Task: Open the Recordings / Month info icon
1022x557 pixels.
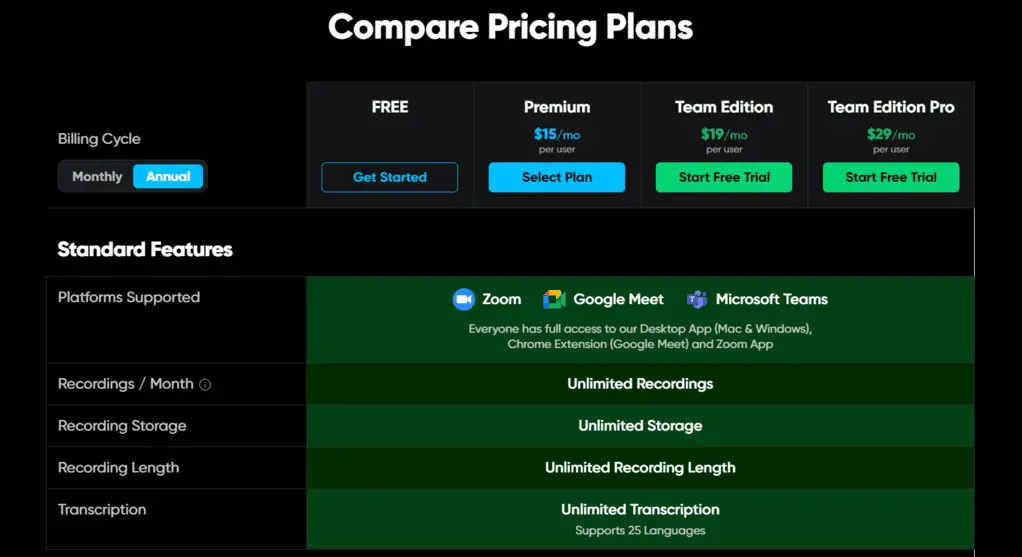Action: (x=205, y=384)
